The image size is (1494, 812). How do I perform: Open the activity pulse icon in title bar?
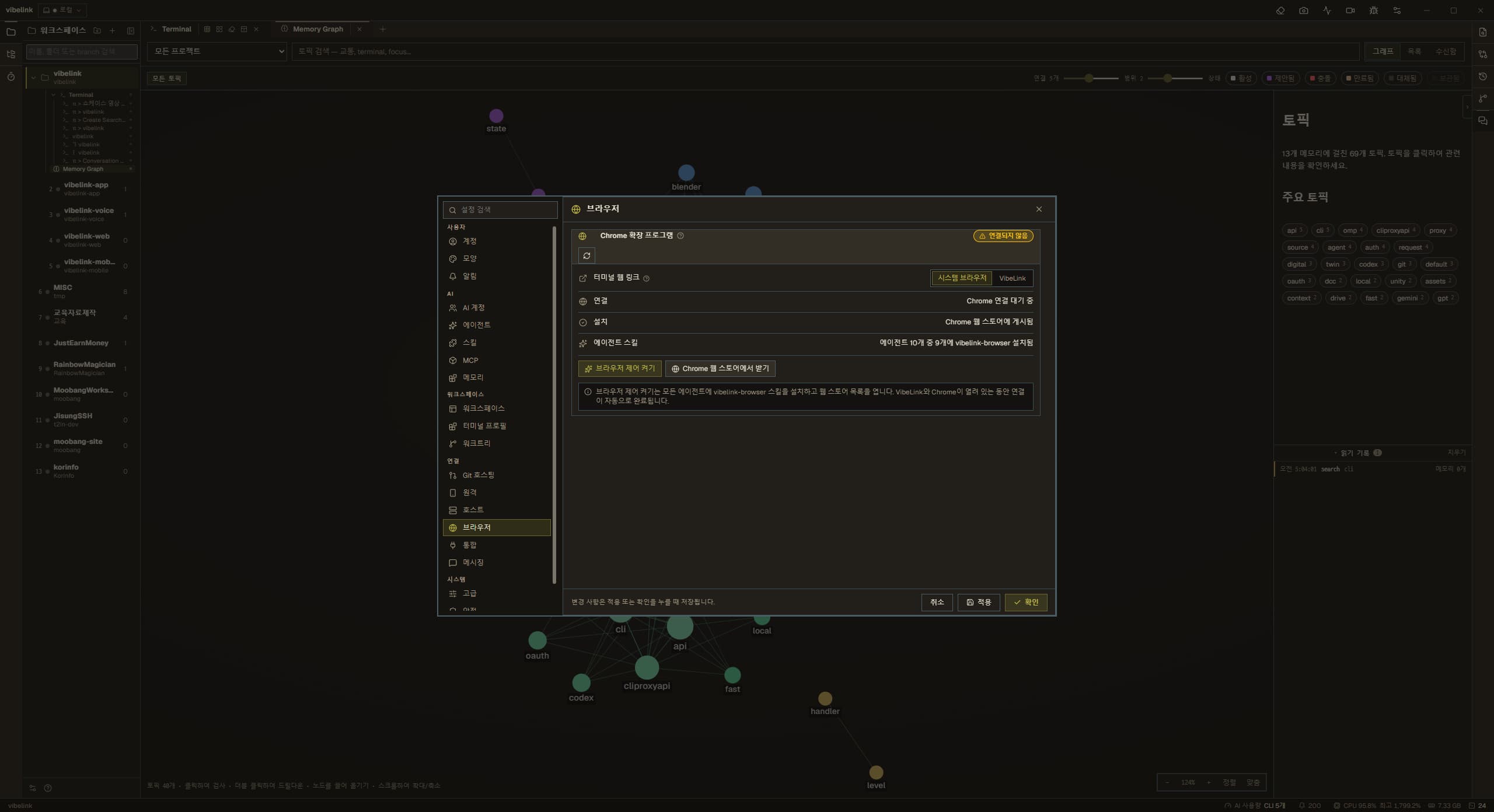click(1327, 10)
